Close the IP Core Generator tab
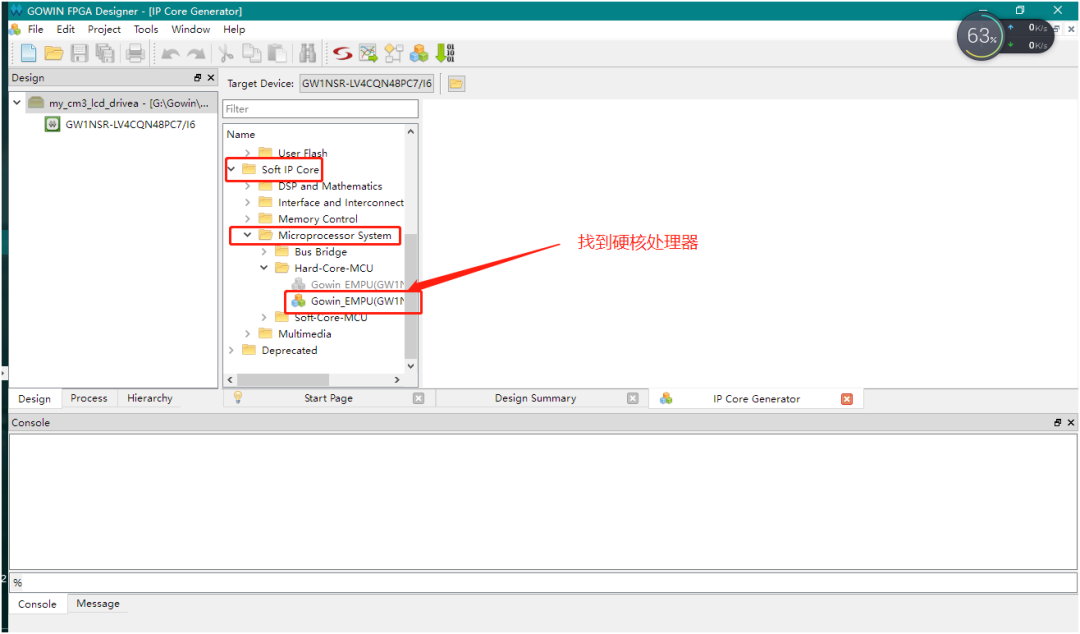This screenshot has width=1080, height=634. (847, 399)
